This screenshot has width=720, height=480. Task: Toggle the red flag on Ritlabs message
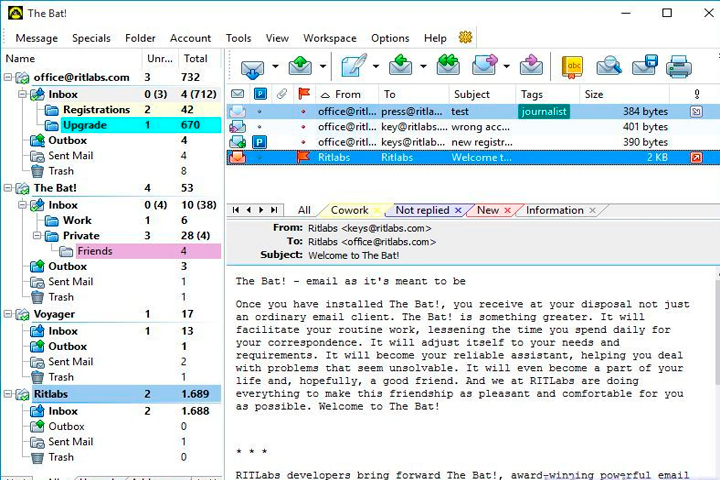coord(303,158)
